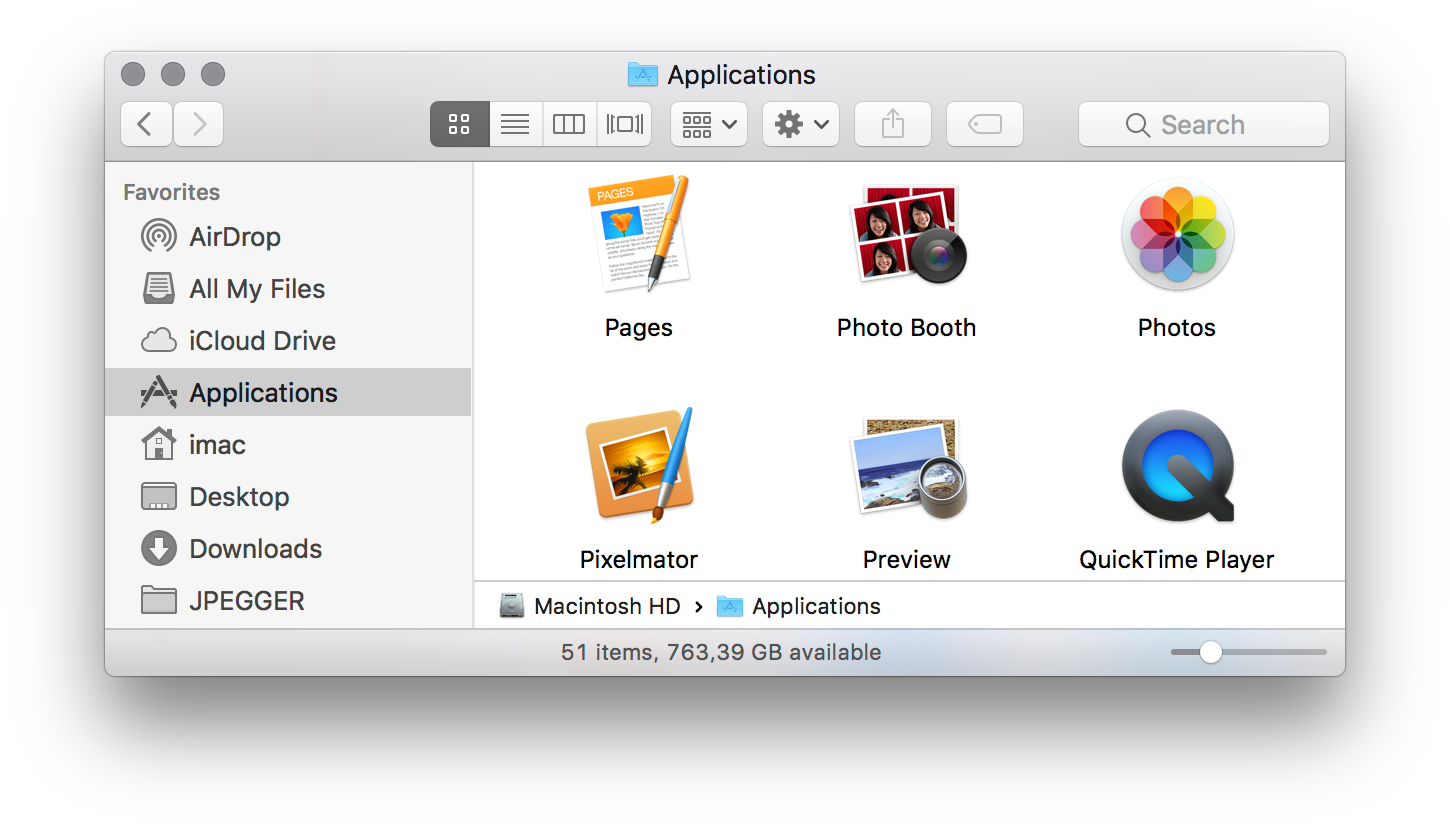Switch to icon view
This screenshot has height=824, width=1450.
point(460,124)
